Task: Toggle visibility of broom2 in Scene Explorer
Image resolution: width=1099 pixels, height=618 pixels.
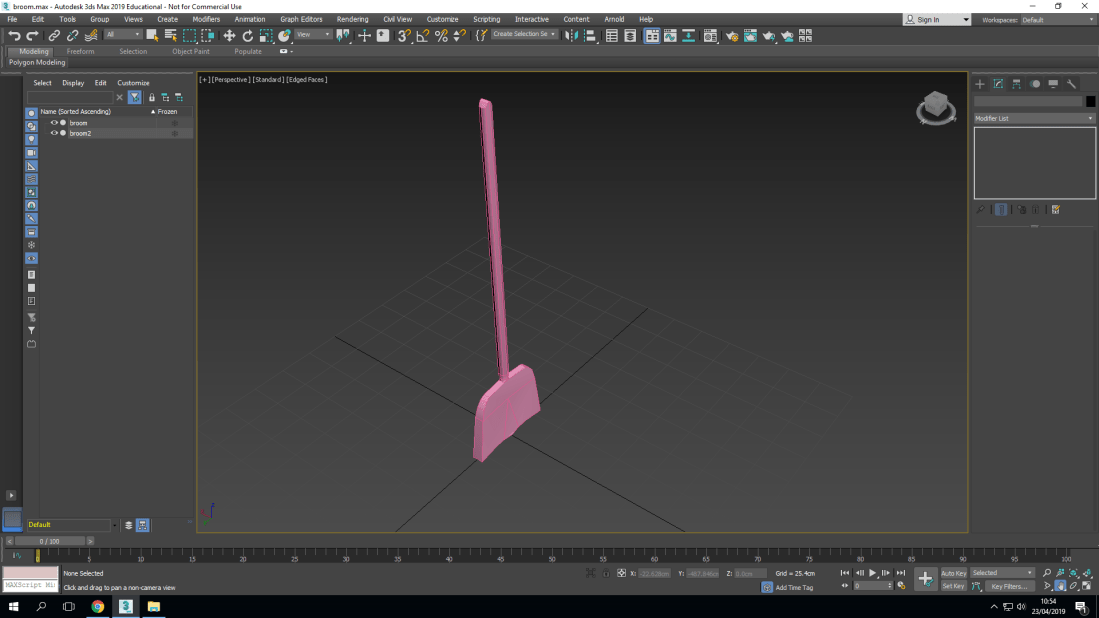Action: point(54,133)
